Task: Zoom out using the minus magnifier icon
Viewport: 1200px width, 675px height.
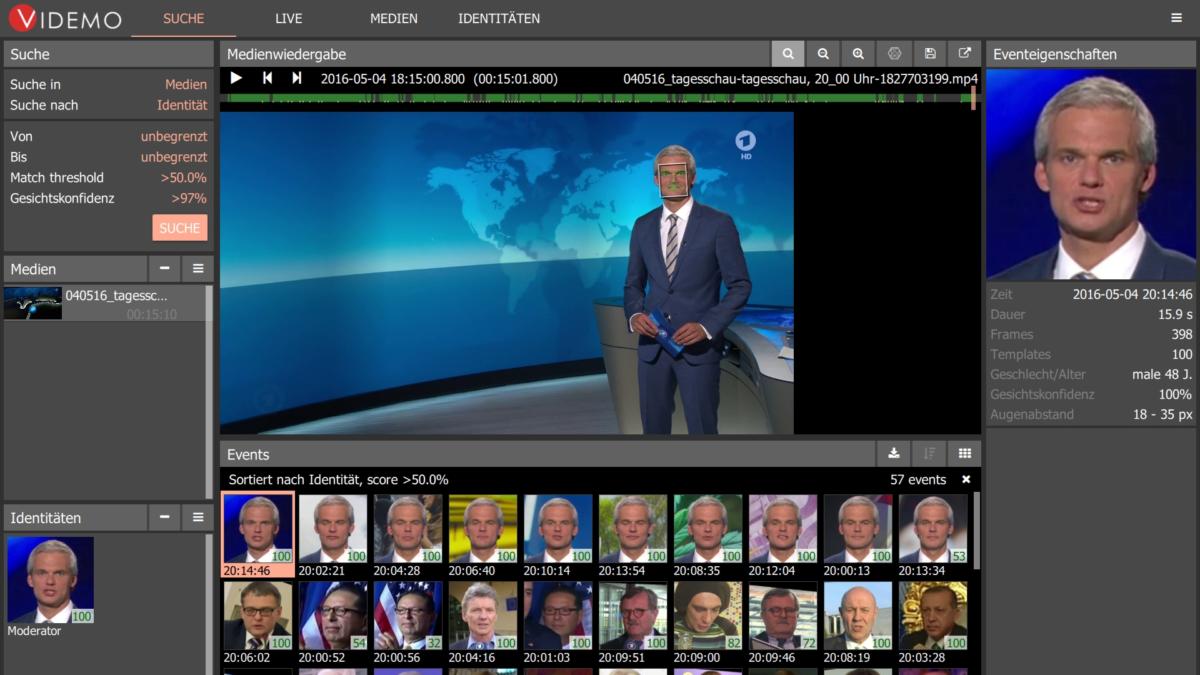Action: [x=823, y=53]
